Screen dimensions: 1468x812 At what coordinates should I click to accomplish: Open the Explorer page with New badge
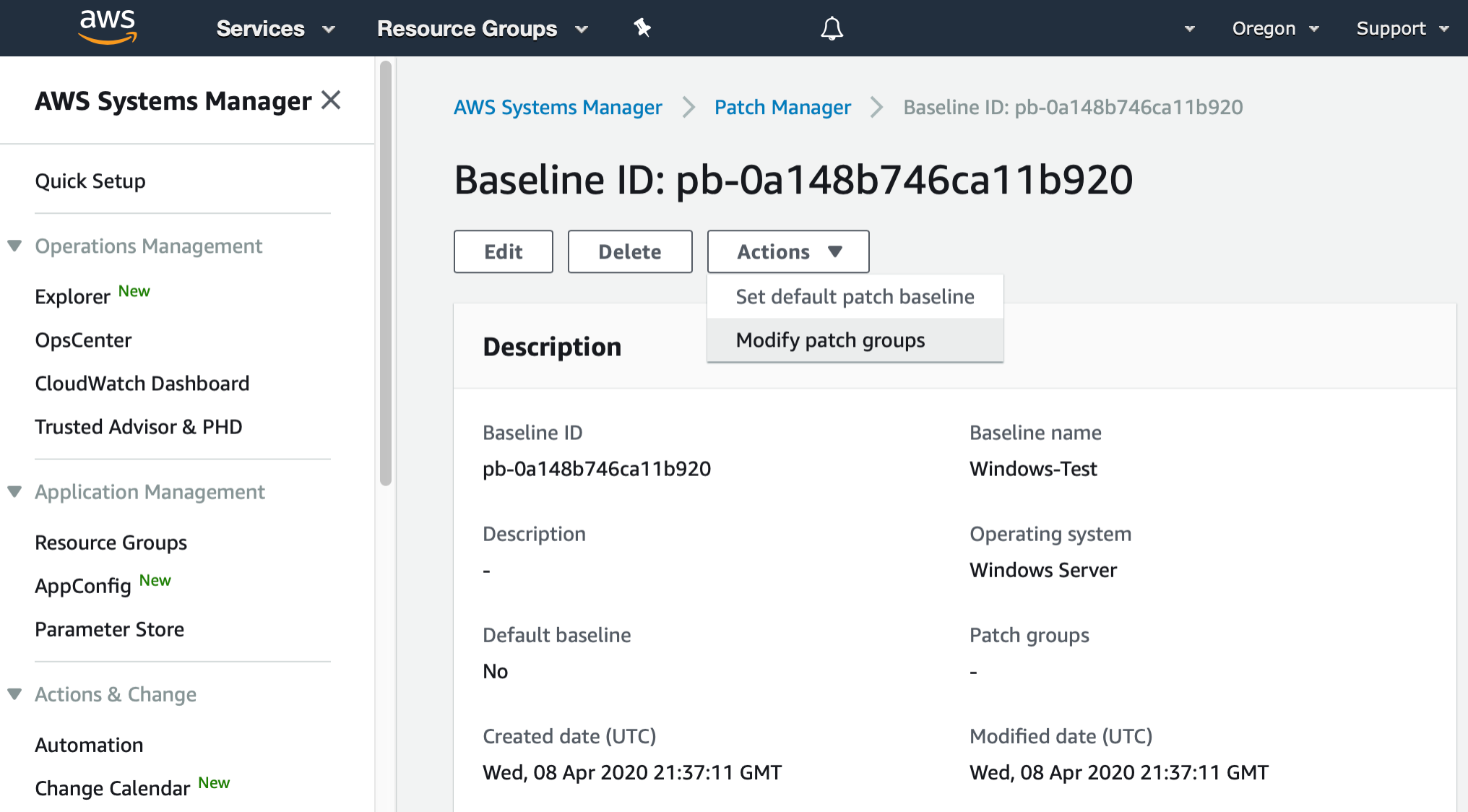click(73, 295)
